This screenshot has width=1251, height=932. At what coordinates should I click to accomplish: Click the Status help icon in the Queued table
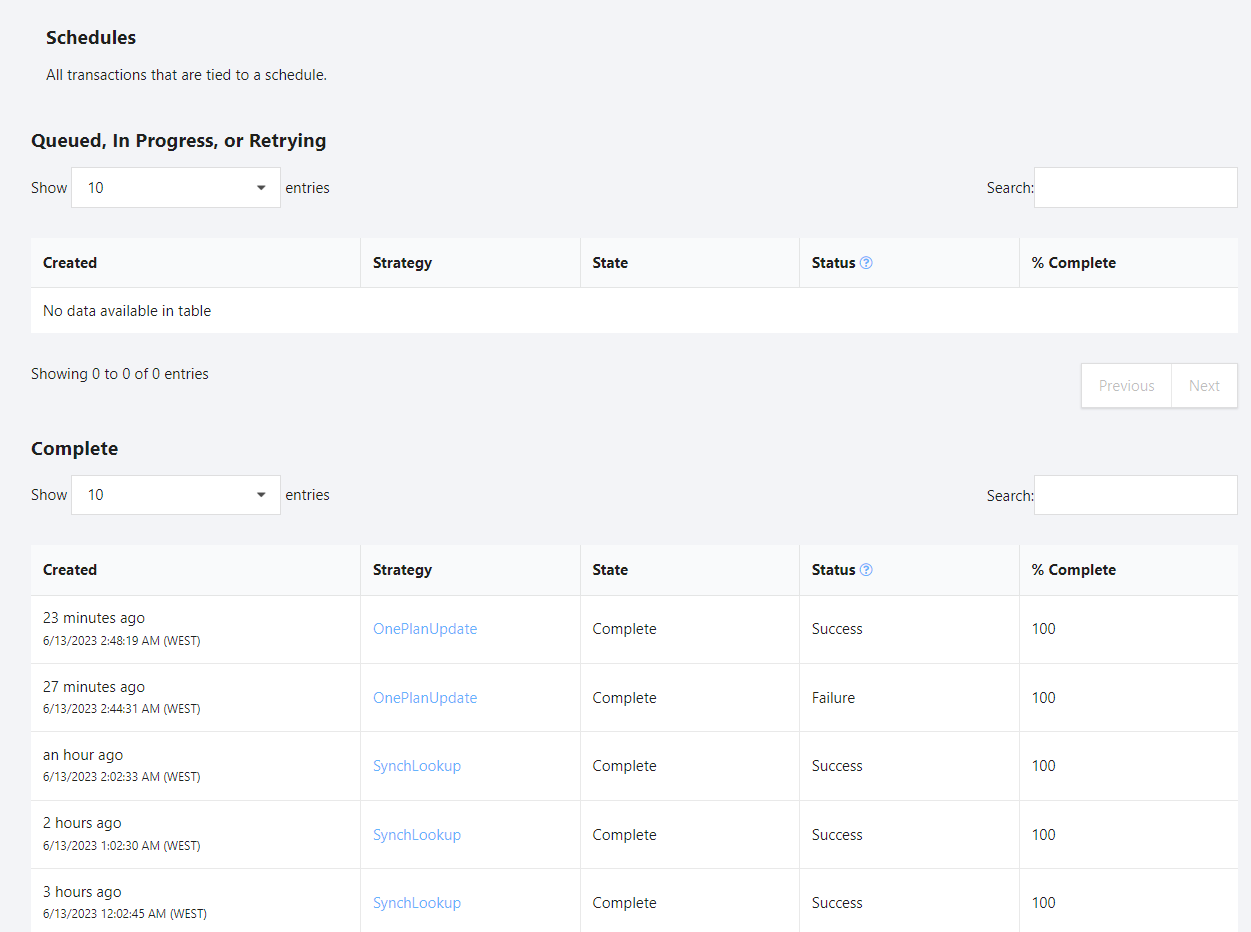click(867, 262)
